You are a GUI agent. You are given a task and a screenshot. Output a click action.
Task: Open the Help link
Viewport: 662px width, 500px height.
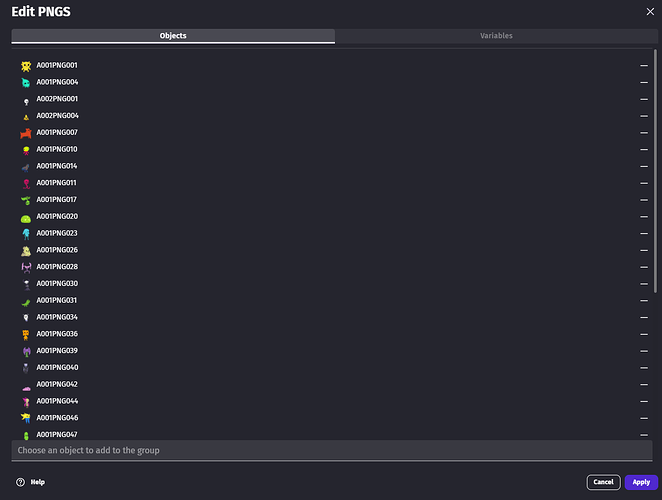pos(37,482)
